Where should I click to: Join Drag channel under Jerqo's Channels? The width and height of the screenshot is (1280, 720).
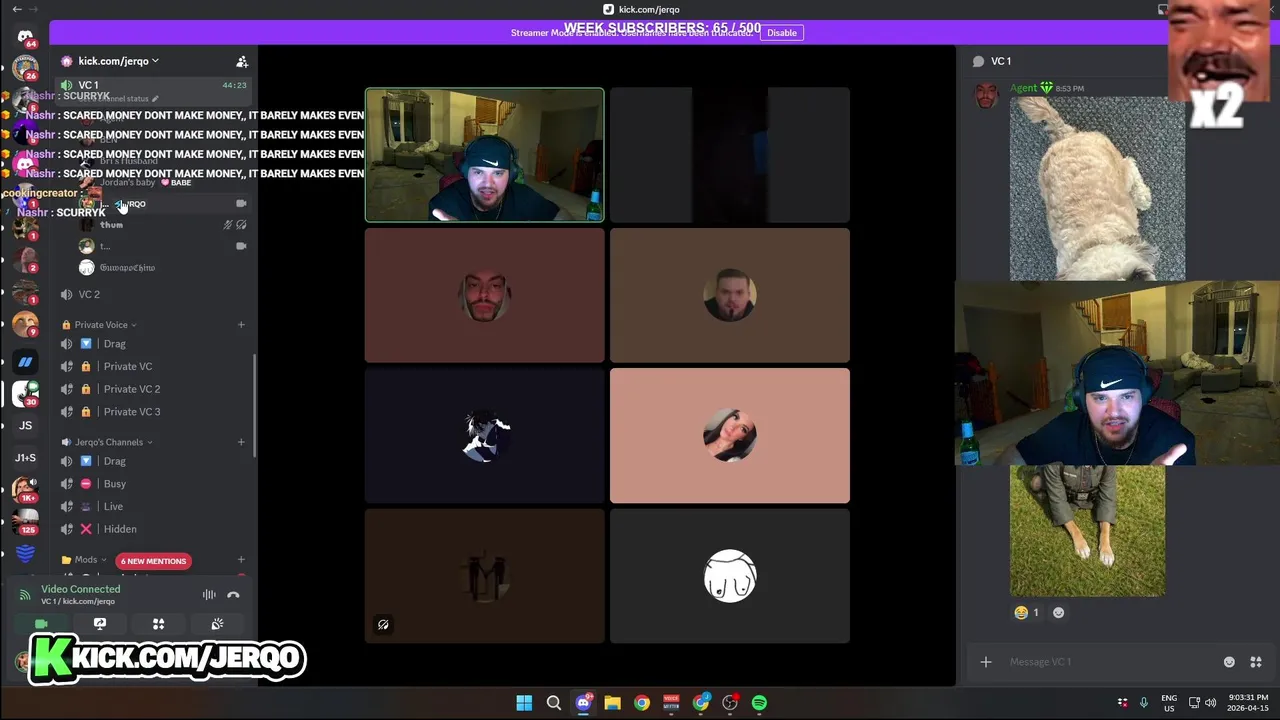click(x=153, y=461)
